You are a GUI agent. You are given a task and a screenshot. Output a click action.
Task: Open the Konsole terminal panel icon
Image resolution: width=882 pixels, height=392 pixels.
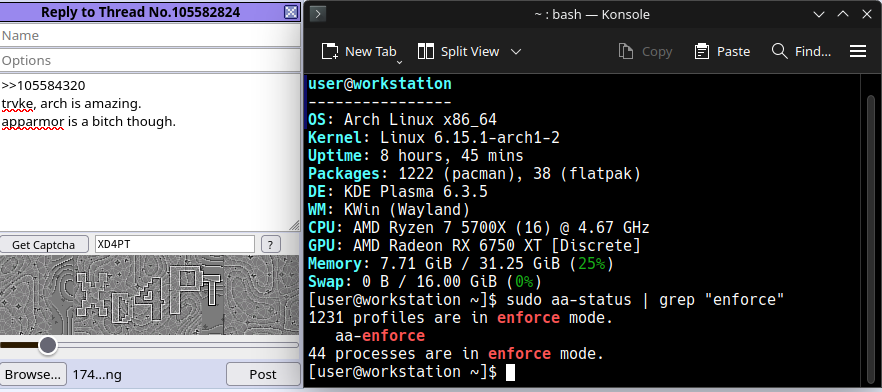point(318,14)
